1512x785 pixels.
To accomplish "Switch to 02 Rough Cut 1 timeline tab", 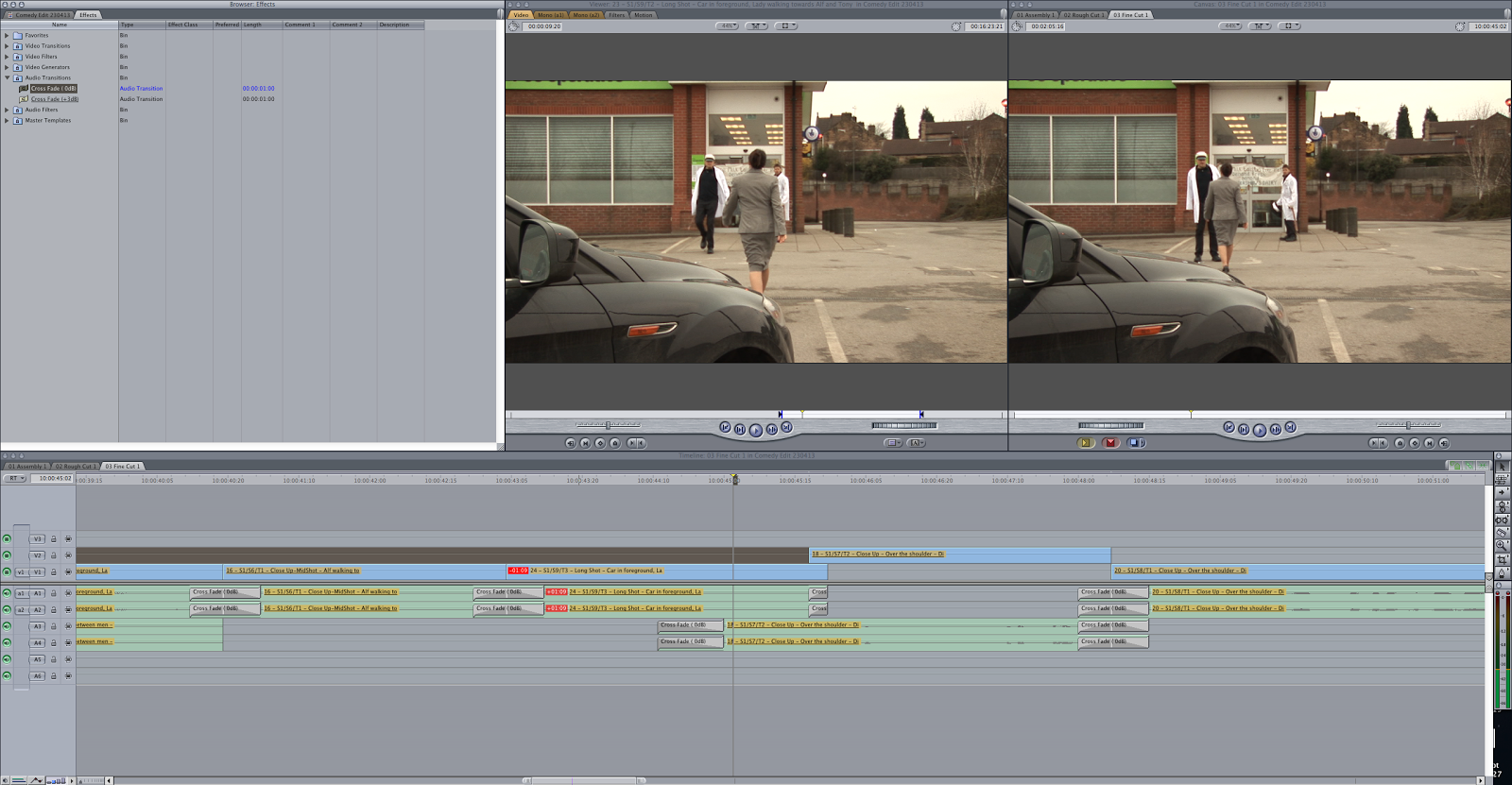I will pyautogui.click(x=75, y=466).
